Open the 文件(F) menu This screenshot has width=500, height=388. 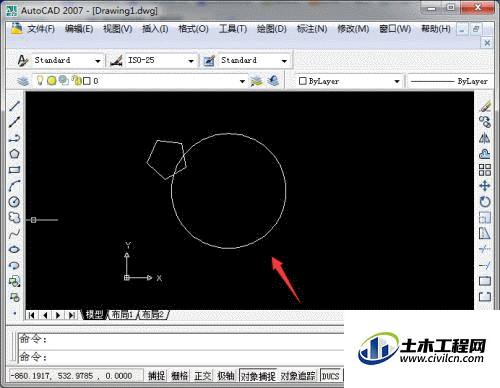[41, 29]
